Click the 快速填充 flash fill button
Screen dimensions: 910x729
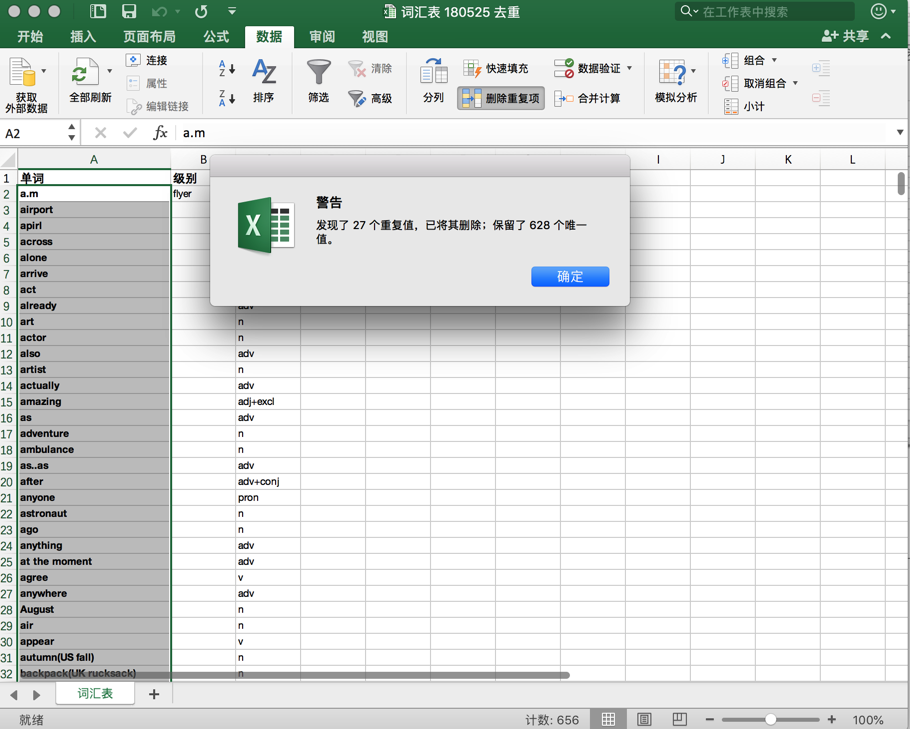click(x=495, y=68)
